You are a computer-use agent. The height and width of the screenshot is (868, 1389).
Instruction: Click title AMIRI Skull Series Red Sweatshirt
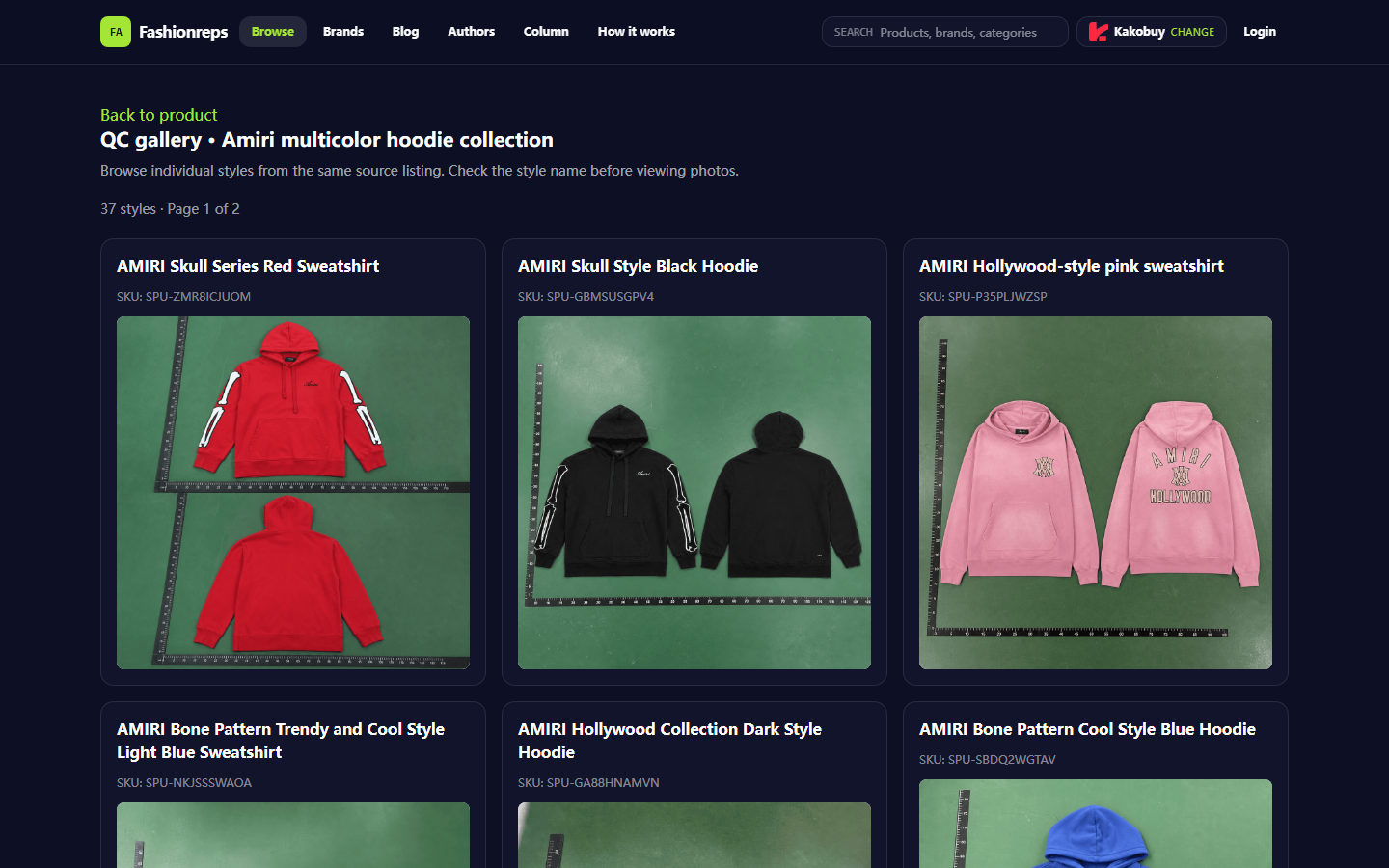pos(248,266)
